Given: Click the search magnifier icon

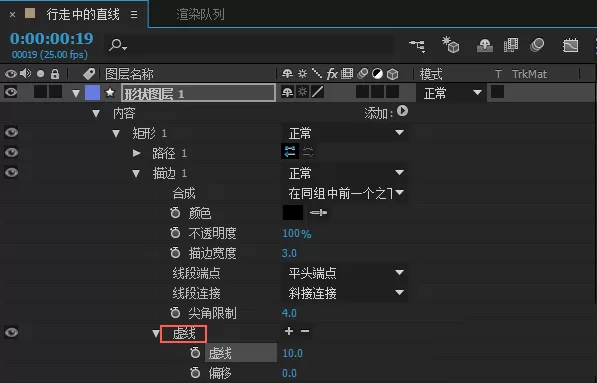Looking at the screenshot, I should (117, 45).
